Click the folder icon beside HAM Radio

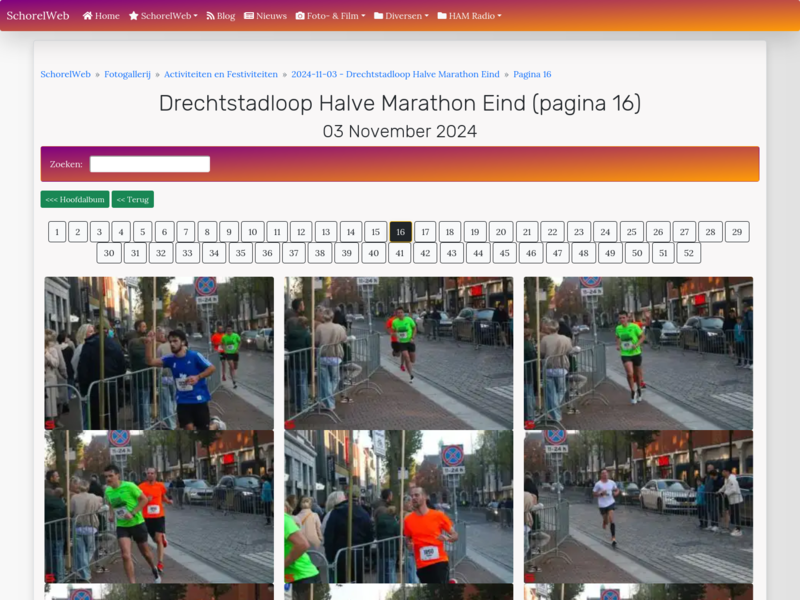(x=442, y=16)
